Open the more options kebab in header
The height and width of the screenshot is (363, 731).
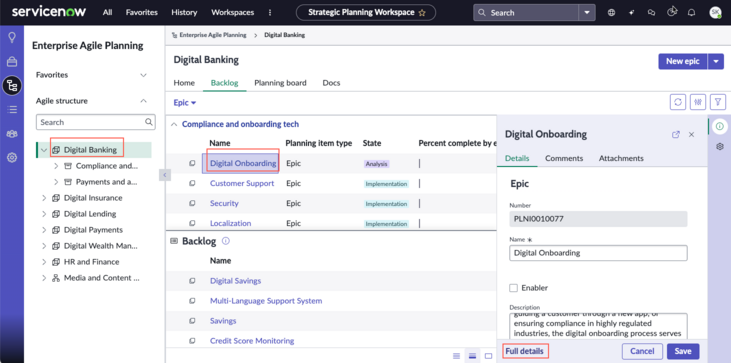[x=269, y=13]
